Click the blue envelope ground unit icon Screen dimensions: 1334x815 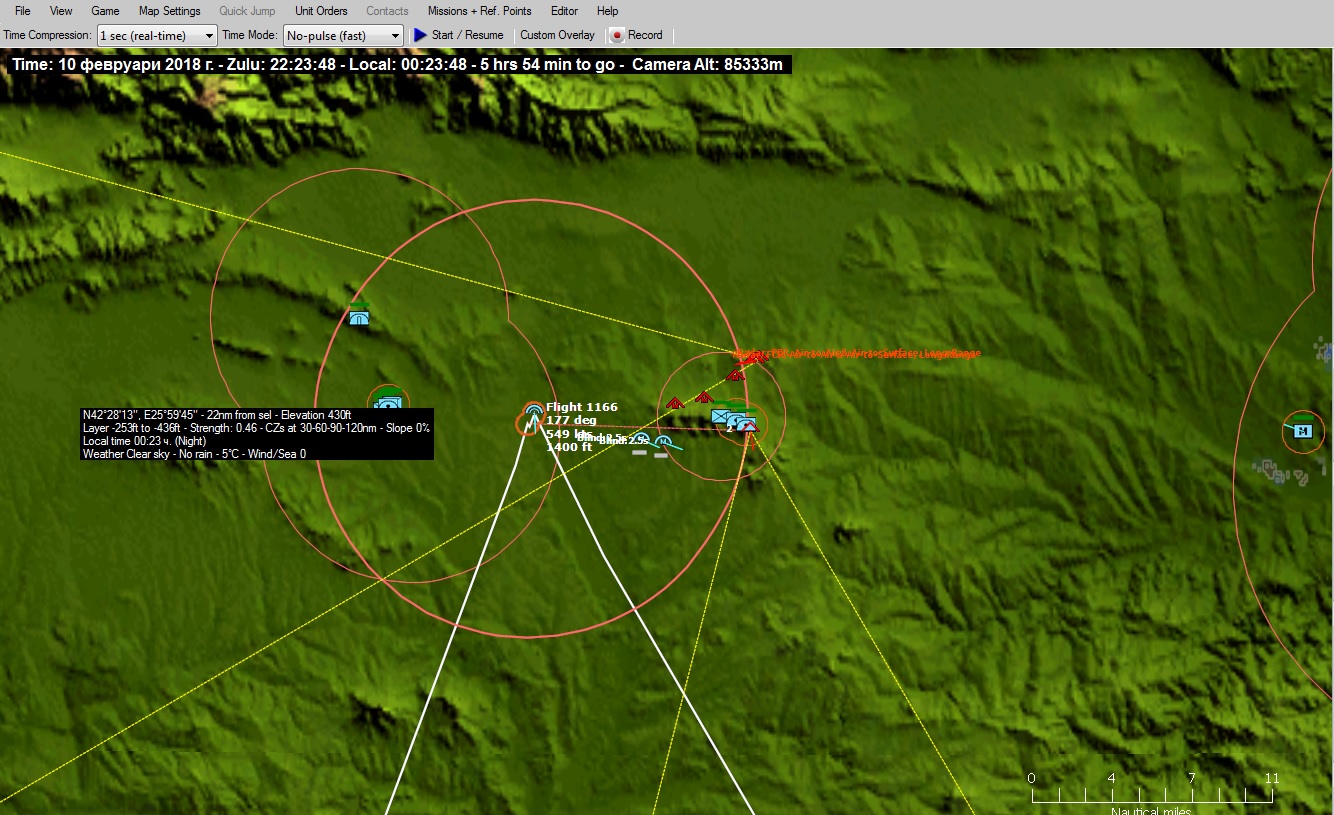point(720,416)
